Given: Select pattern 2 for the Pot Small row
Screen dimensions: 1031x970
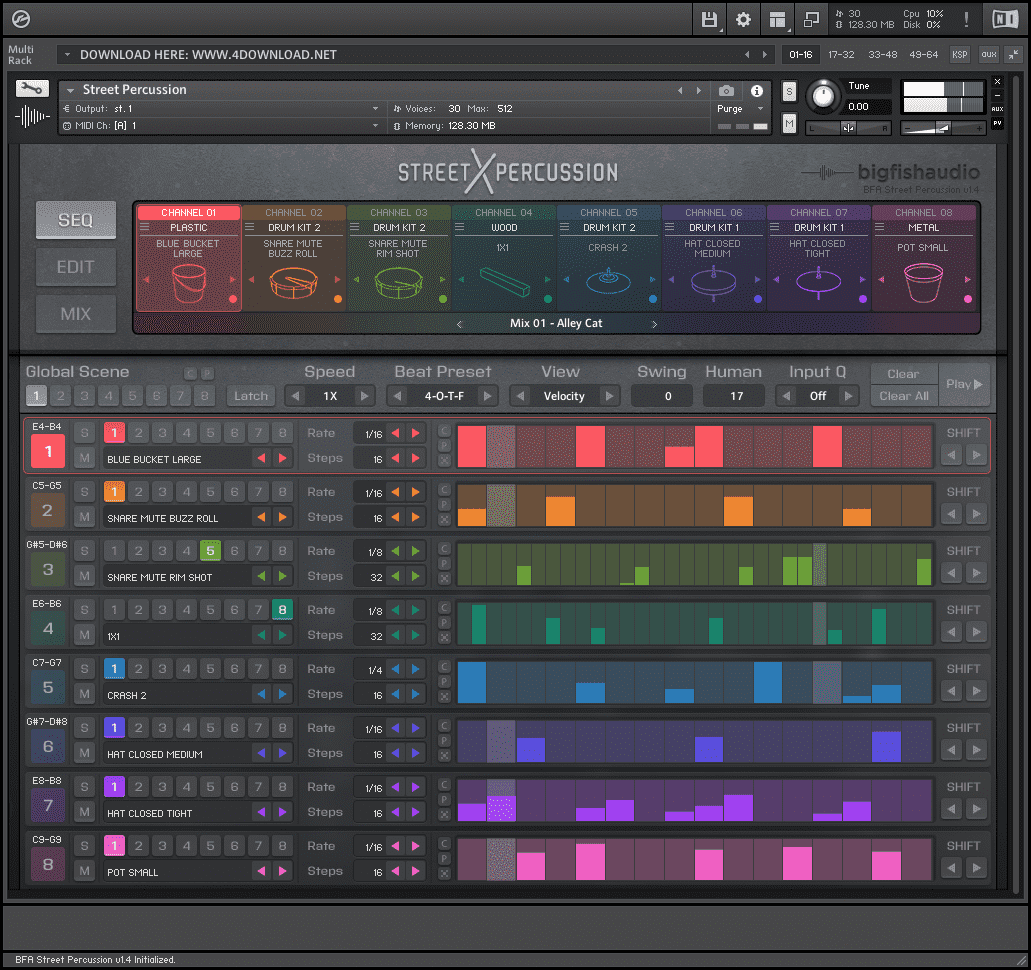Looking at the screenshot, I should tap(138, 846).
